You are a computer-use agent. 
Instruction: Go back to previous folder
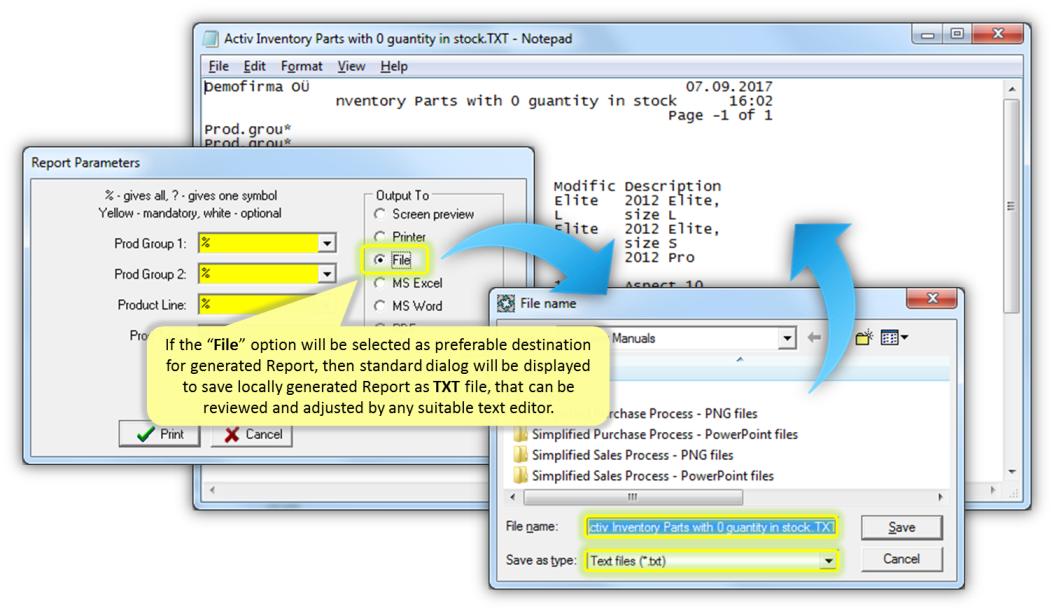814,338
